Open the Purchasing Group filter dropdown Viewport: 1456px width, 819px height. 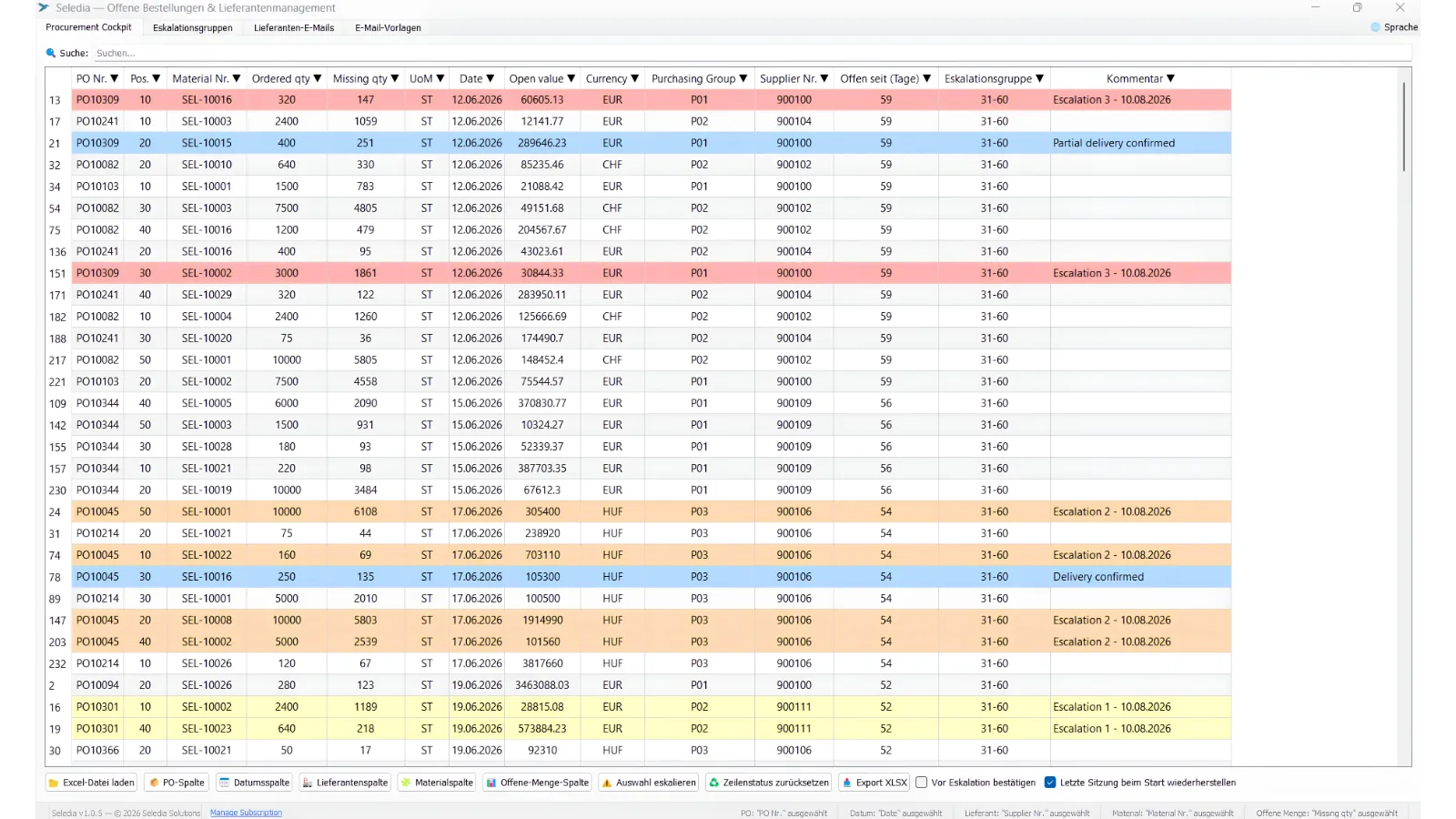[x=743, y=79]
